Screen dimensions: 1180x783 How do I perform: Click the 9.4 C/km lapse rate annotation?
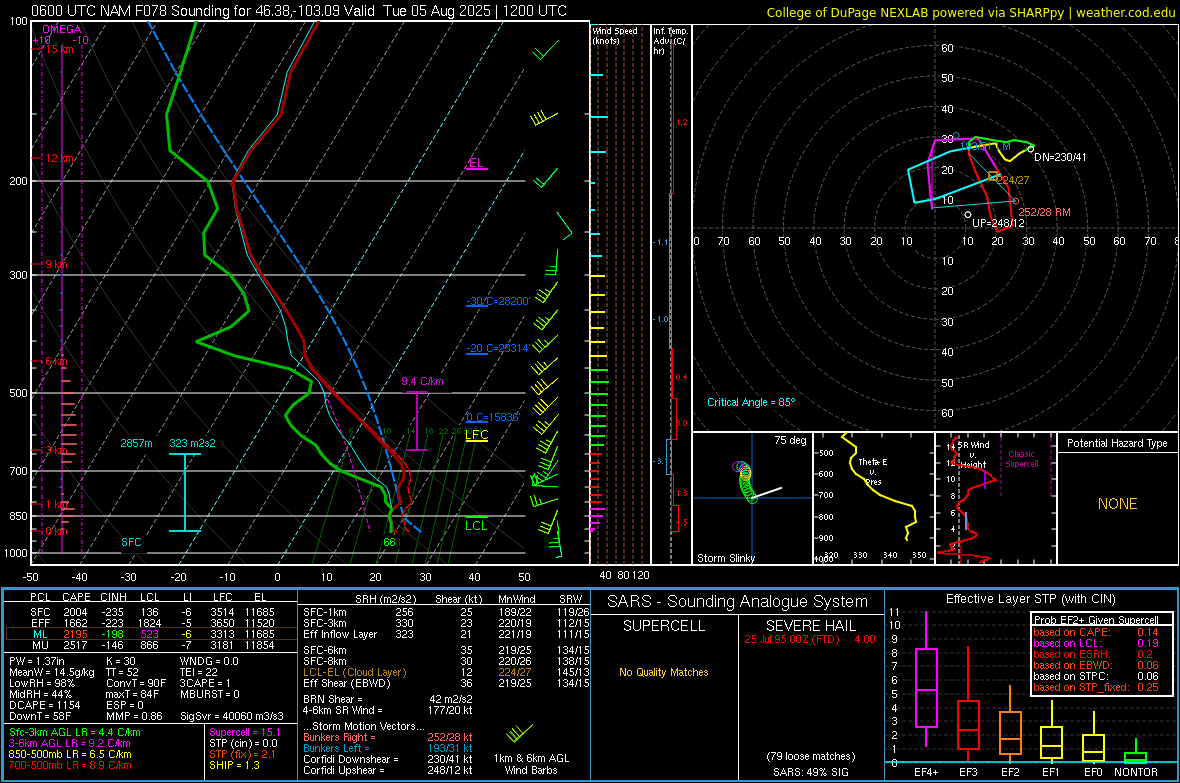click(422, 381)
